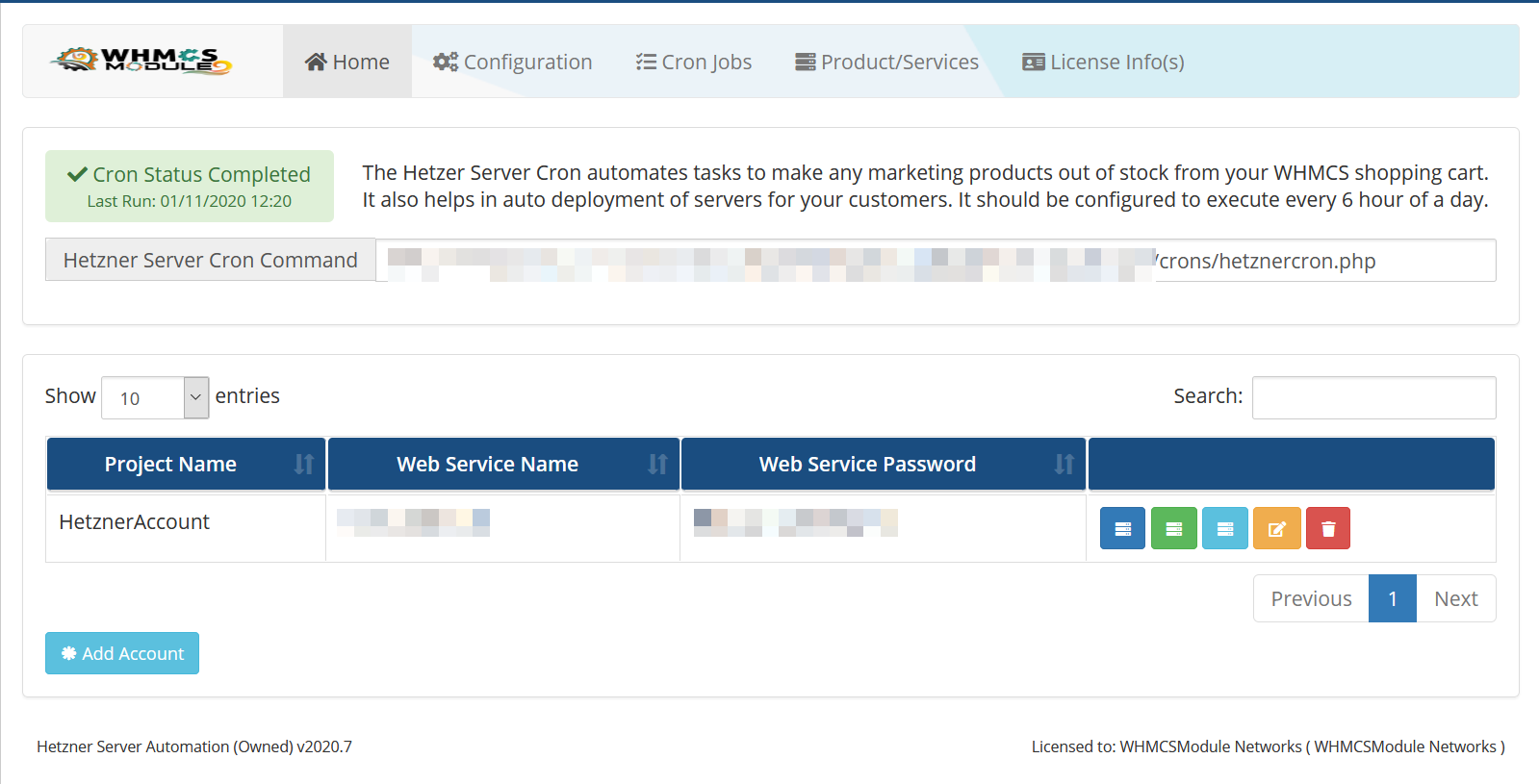The width and height of the screenshot is (1539, 784).
Task: Sort by Web Service Name column
Action: pos(503,464)
